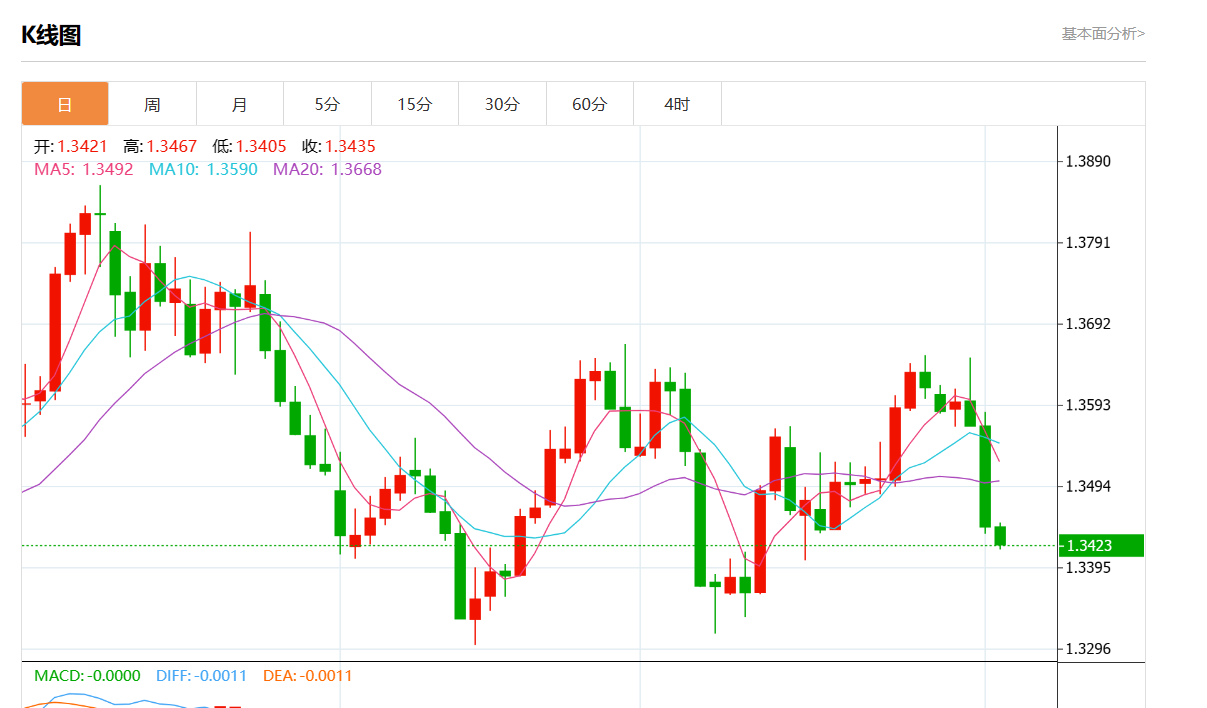Click the 1.3296 price axis label
The width and height of the screenshot is (1207, 708).
click(1088, 649)
